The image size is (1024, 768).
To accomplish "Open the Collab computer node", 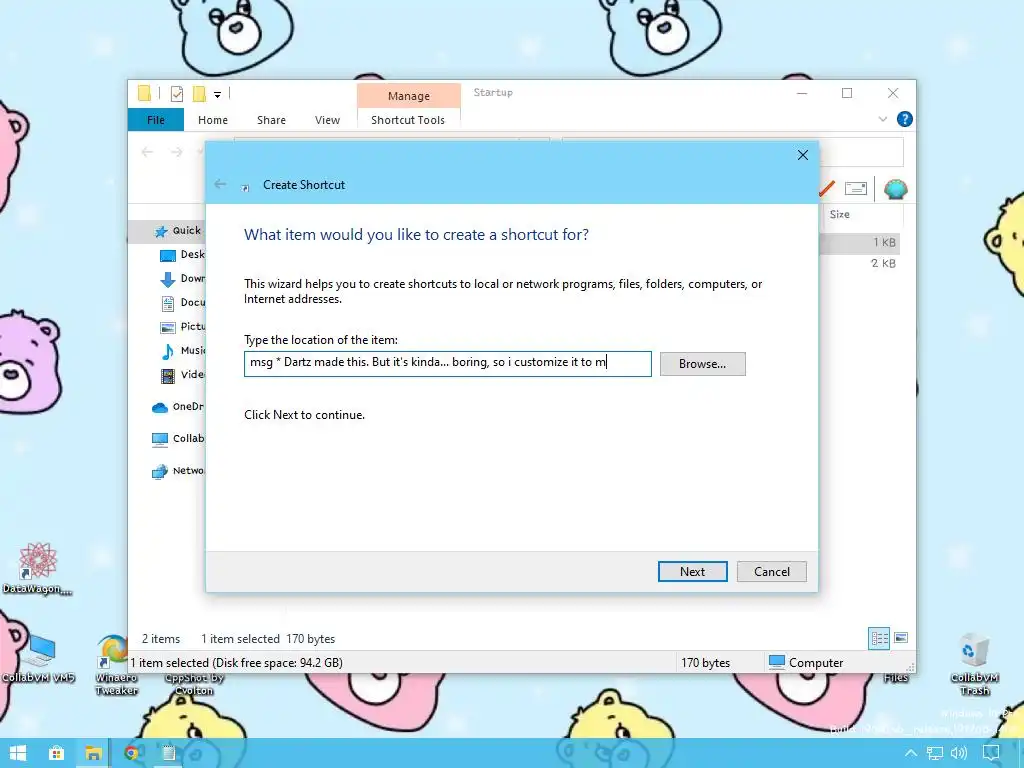I will click(x=178, y=439).
